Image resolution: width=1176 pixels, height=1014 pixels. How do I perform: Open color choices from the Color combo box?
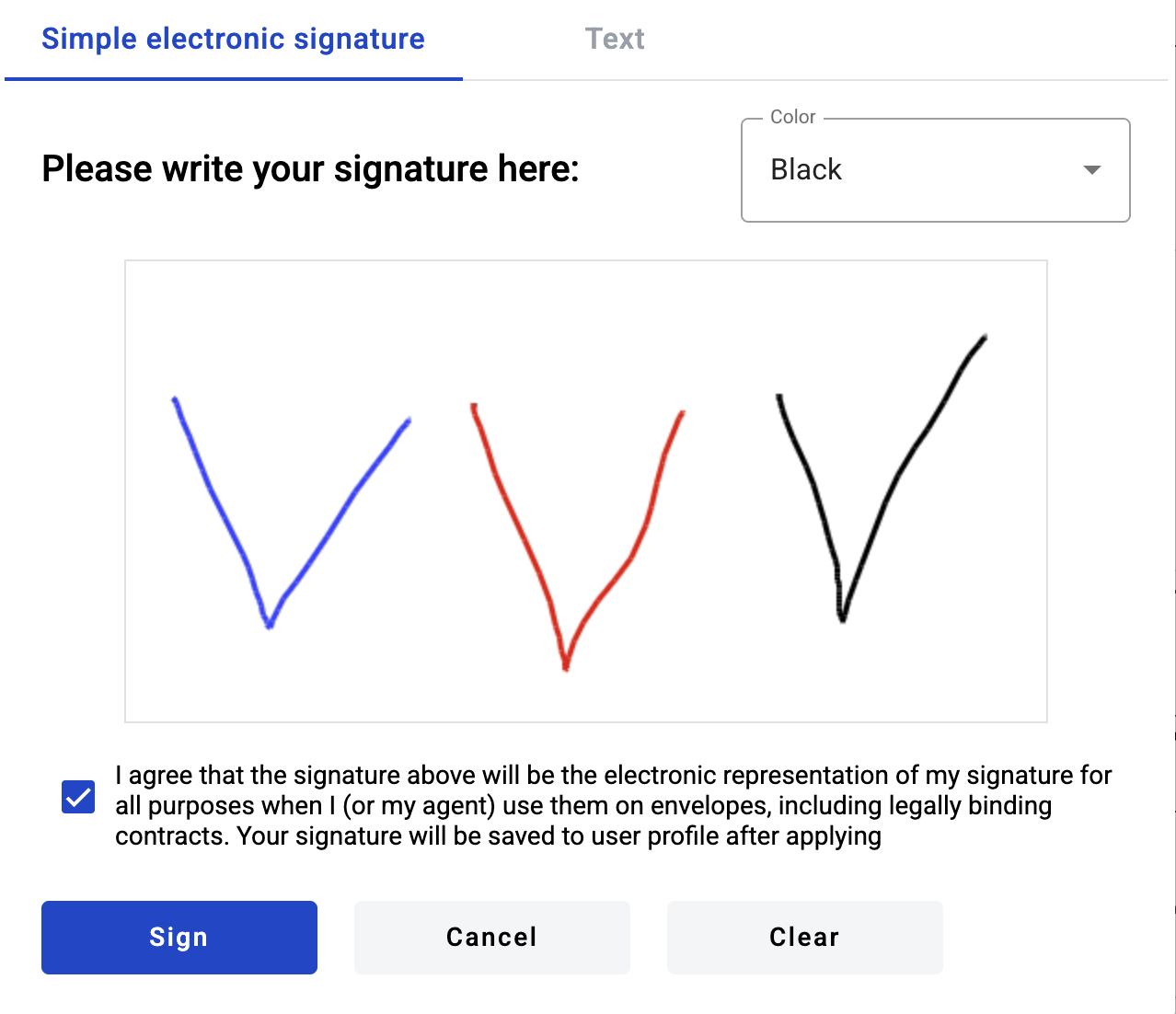(935, 170)
